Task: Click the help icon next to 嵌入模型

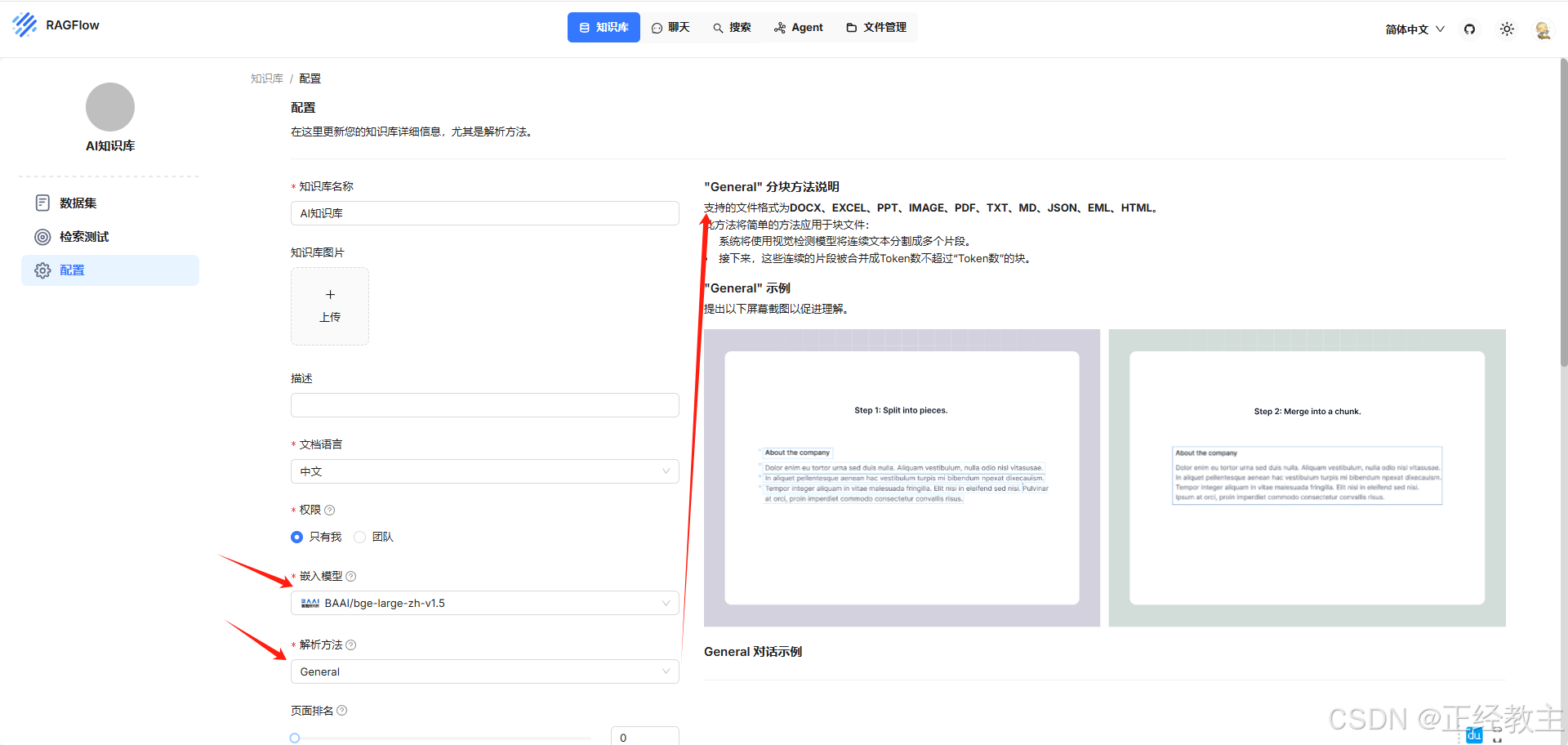Action: (351, 576)
